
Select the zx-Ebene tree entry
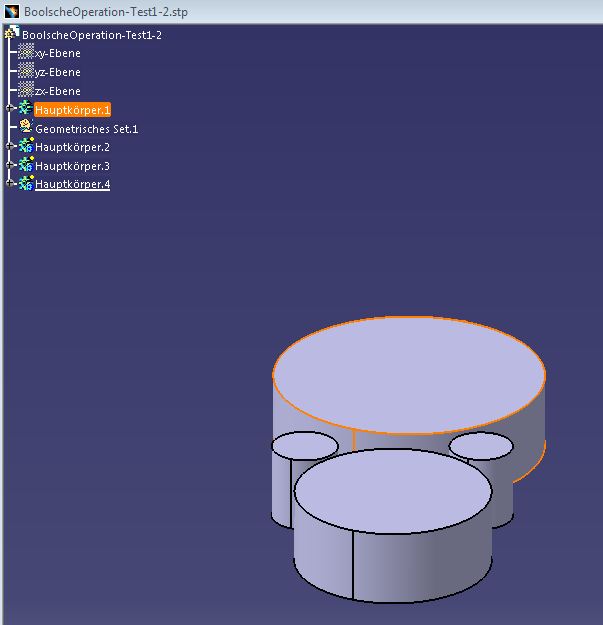tap(58, 91)
